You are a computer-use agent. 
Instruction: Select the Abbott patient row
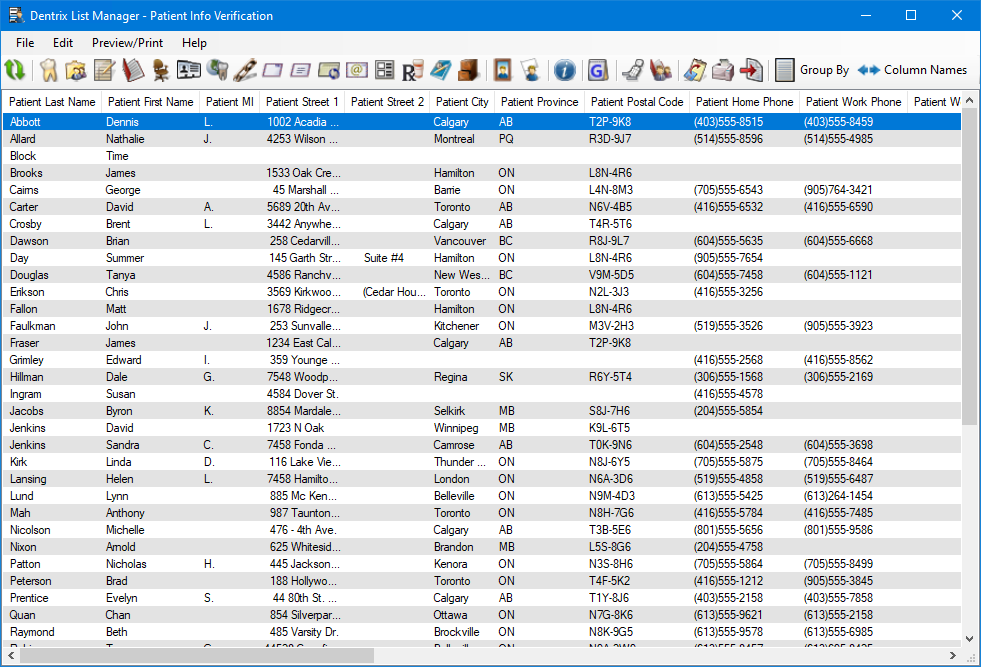482,121
